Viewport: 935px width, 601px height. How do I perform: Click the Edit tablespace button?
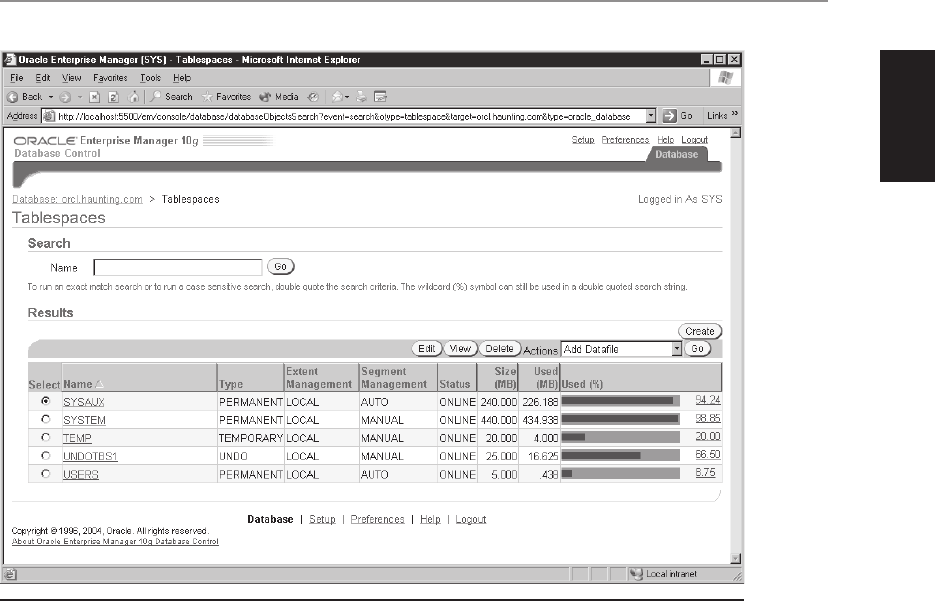pos(427,349)
